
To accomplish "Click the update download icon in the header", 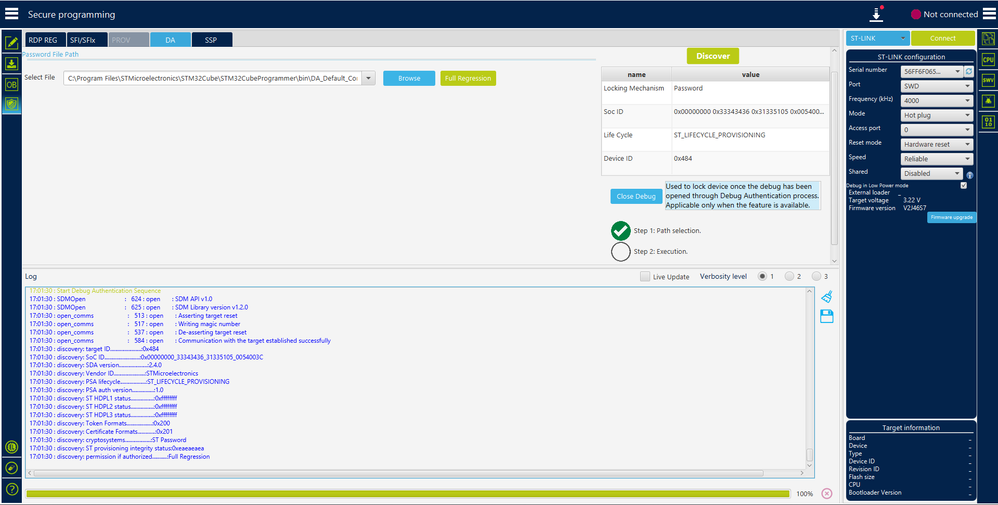I will tap(877, 14).
